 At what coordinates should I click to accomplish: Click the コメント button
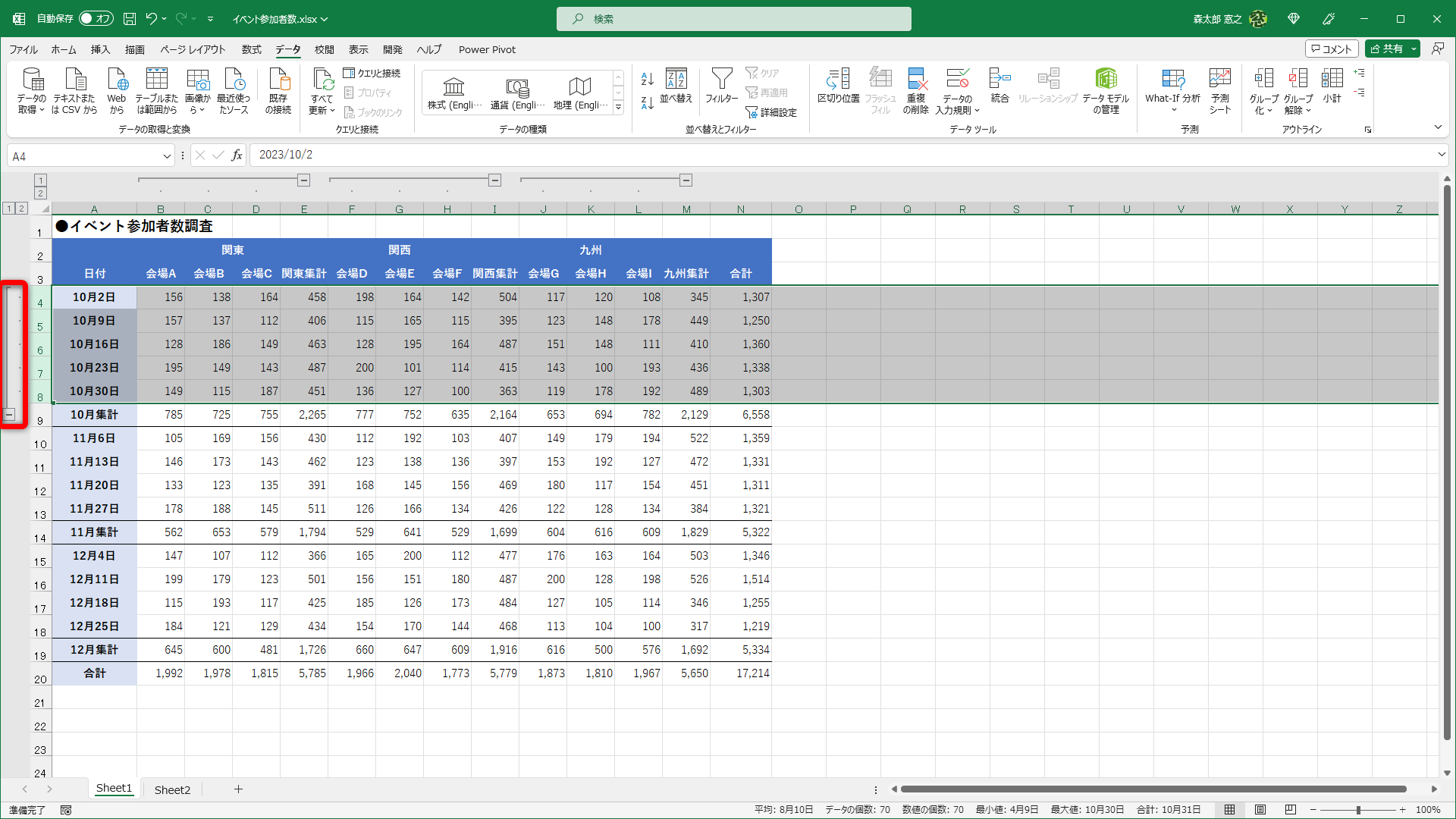tap(1331, 49)
